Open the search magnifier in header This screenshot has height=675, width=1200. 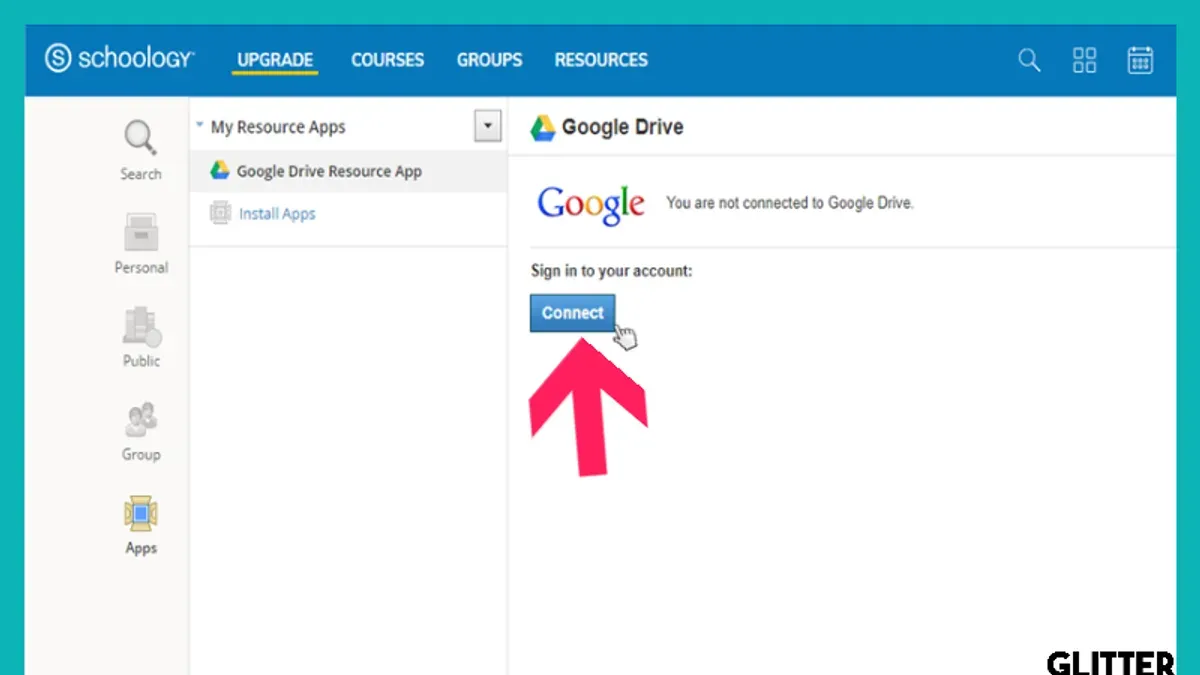(x=1029, y=60)
